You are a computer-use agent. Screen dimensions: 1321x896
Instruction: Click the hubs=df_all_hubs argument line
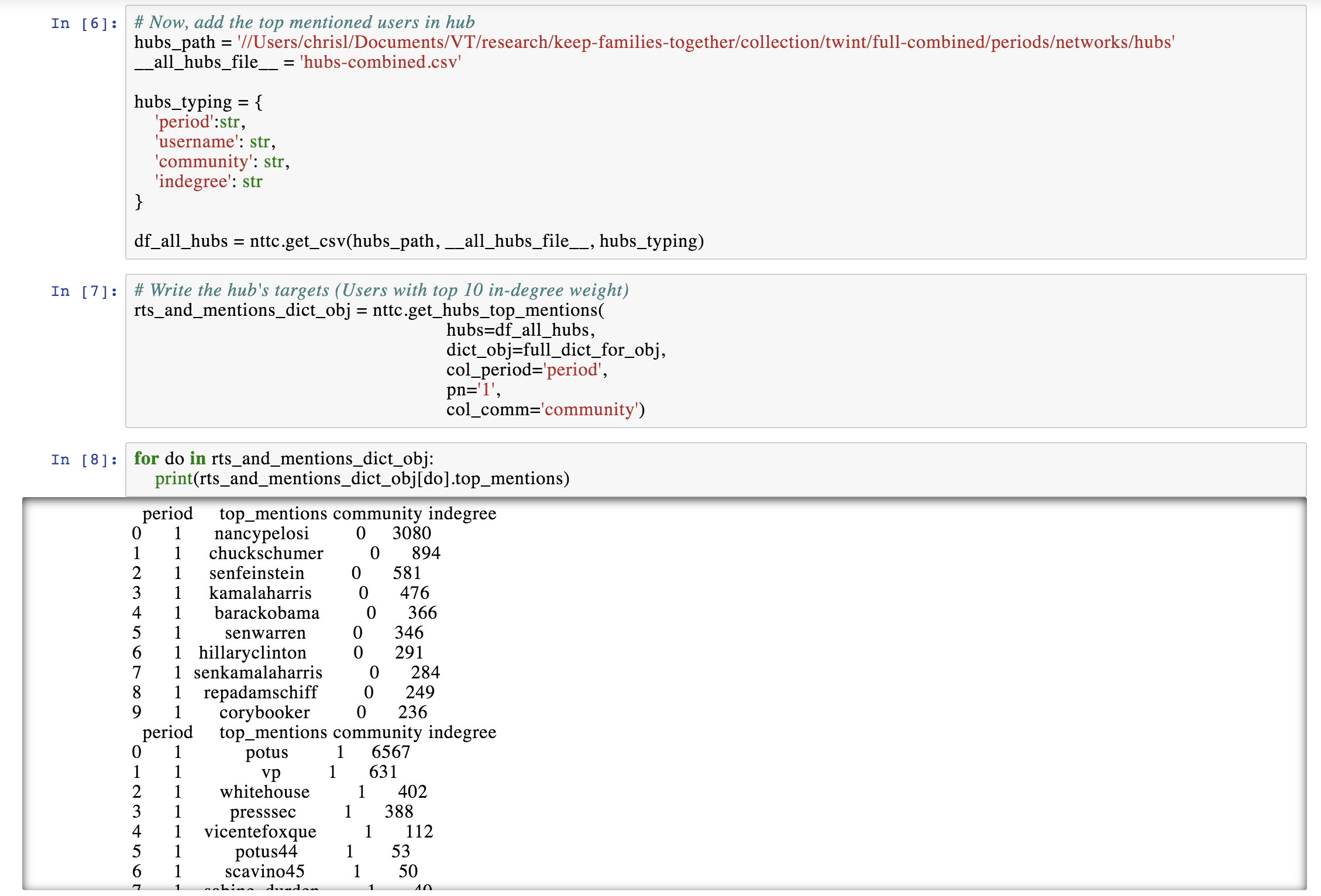(520, 330)
